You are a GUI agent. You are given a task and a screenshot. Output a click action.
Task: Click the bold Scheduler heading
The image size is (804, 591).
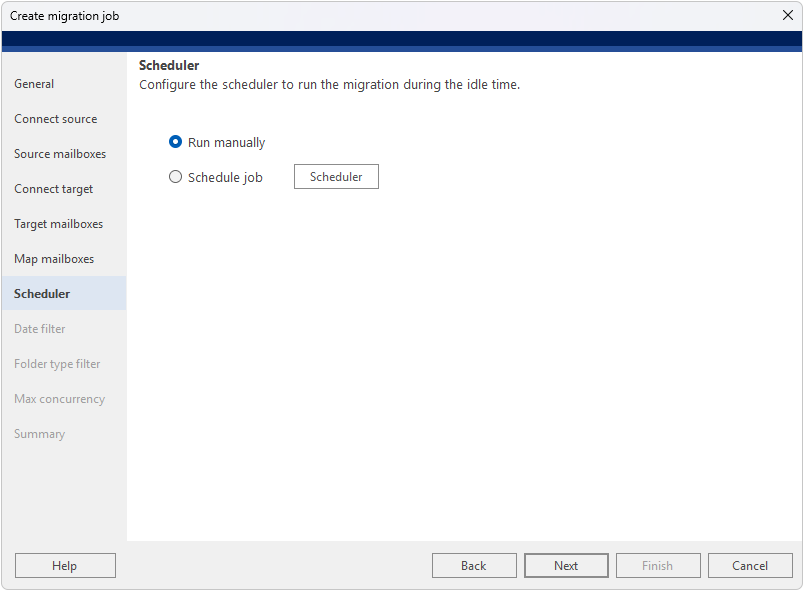pos(169,65)
